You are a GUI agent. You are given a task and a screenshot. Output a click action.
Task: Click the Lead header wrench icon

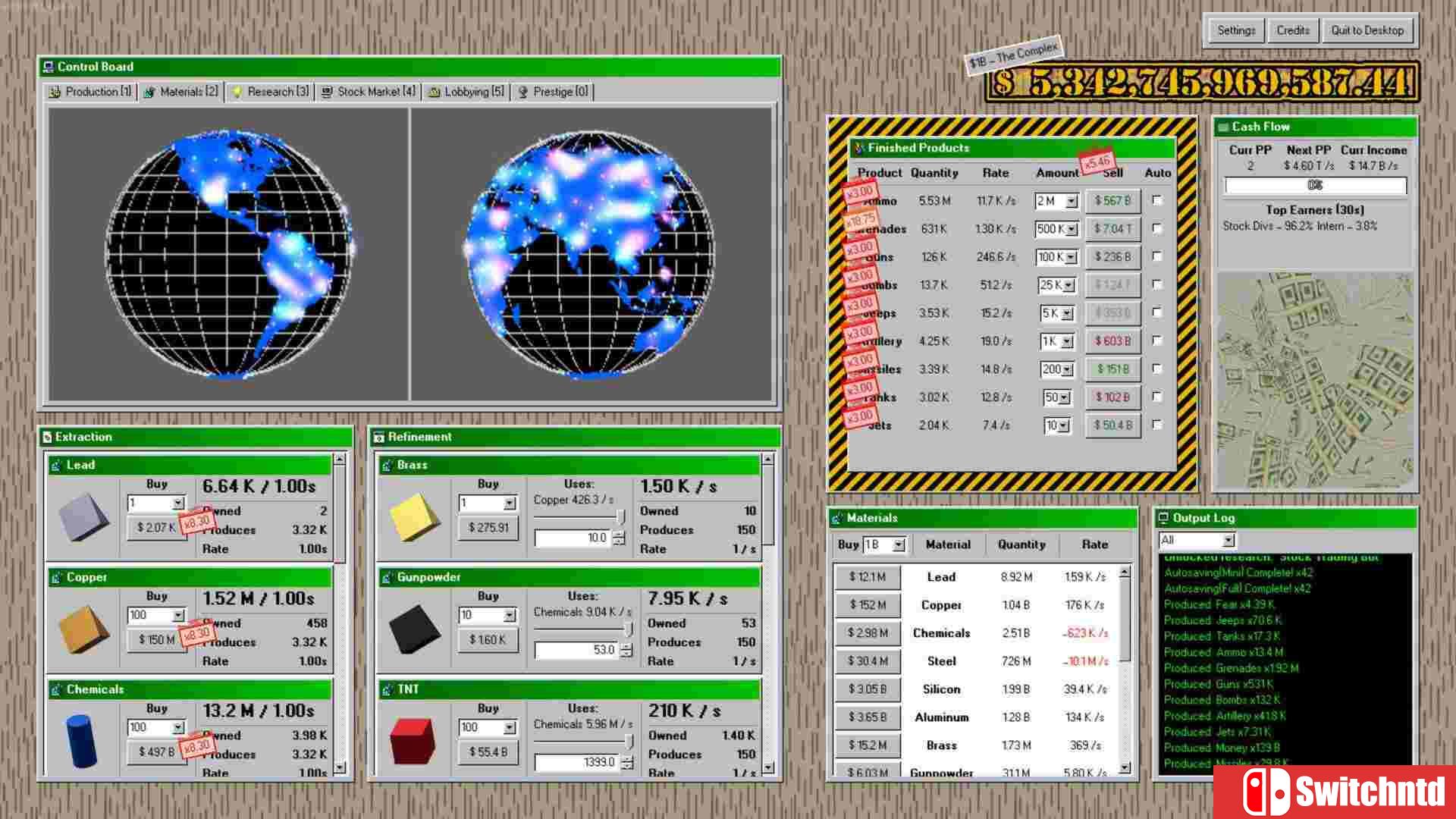point(56,465)
